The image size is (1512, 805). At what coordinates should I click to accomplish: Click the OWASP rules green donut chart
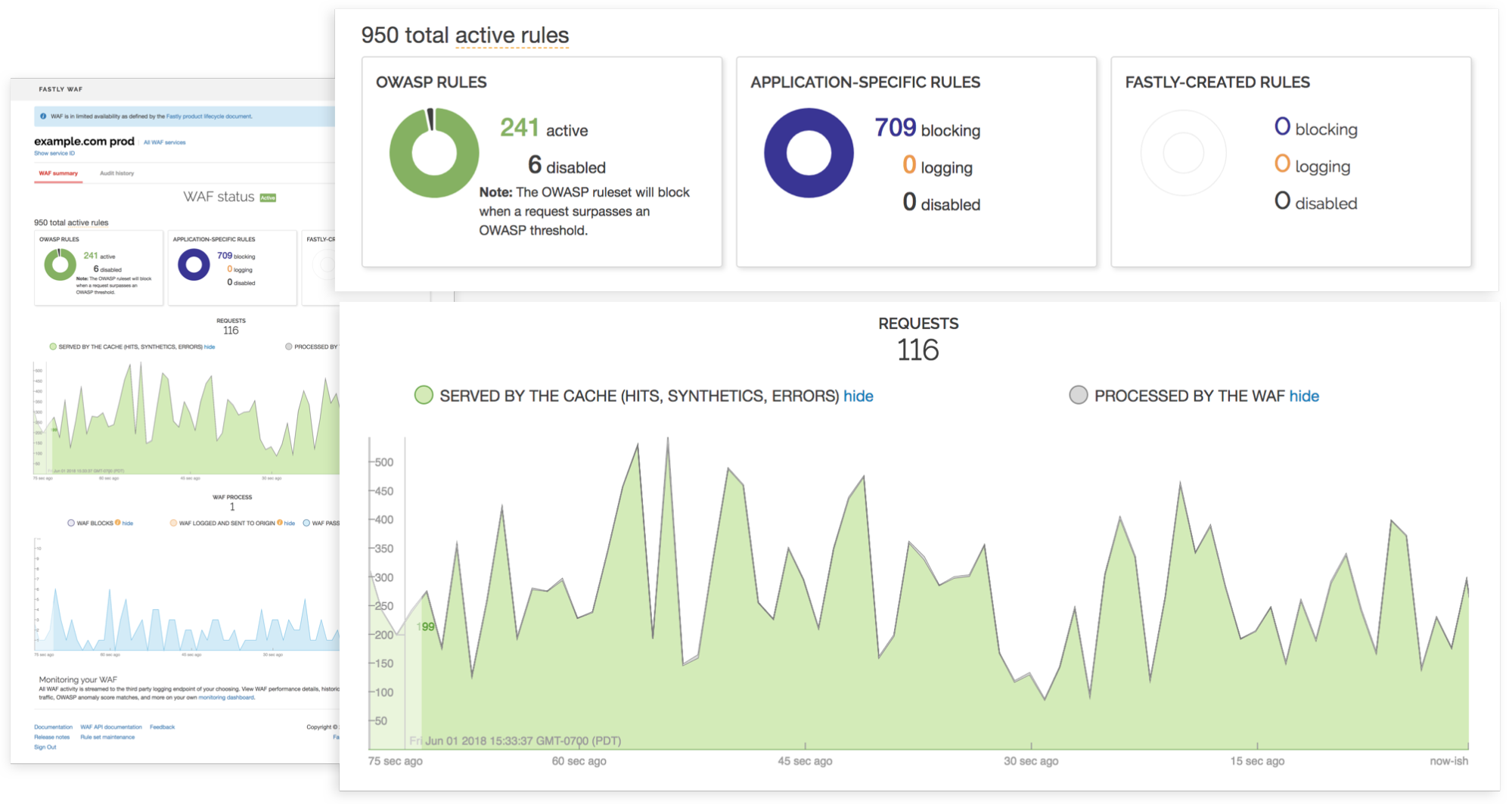coord(433,152)
